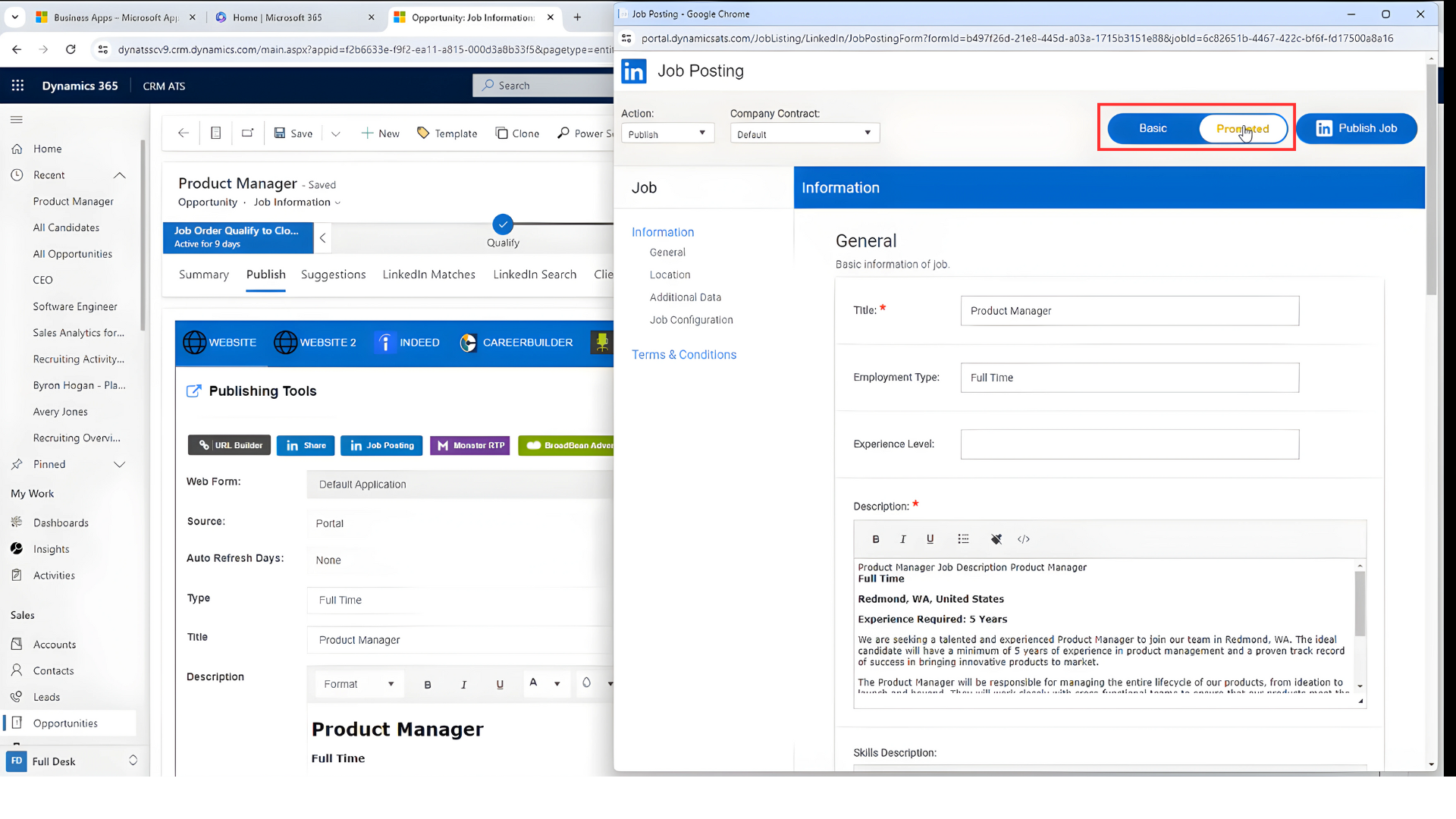1456x819 pixels.
Task: Click the back arrow in the record toolbar
Action: (183, 133)
